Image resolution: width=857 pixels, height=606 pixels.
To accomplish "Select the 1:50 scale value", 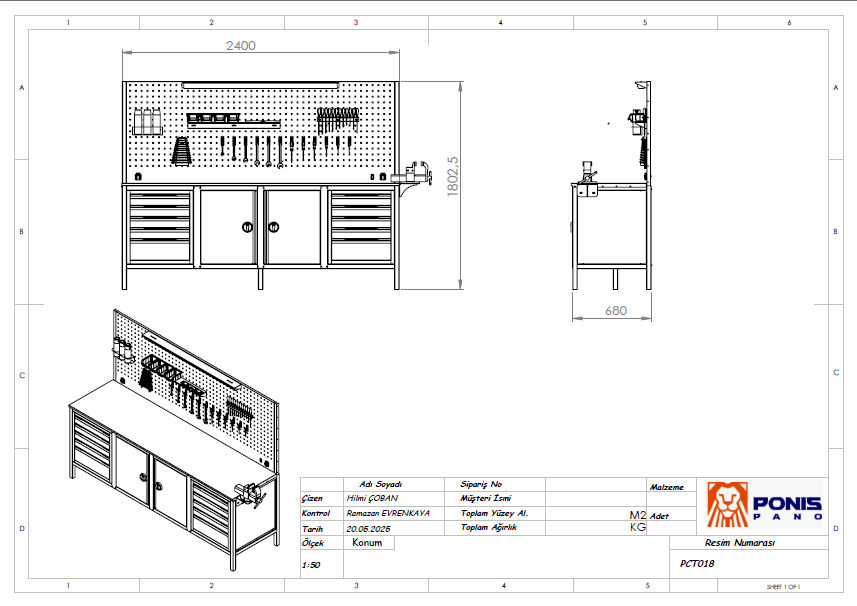I will pos(313,565).
